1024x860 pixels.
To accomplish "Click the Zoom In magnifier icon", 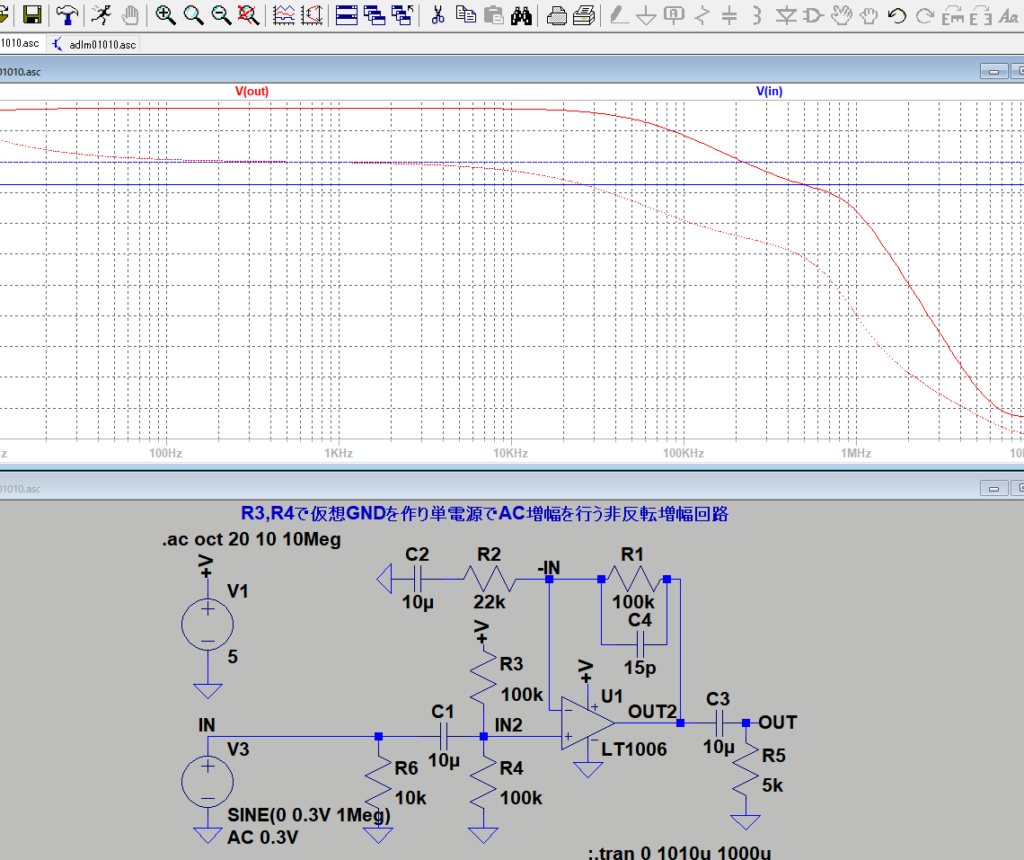I will pyautogui.click(x=166, y=15).
